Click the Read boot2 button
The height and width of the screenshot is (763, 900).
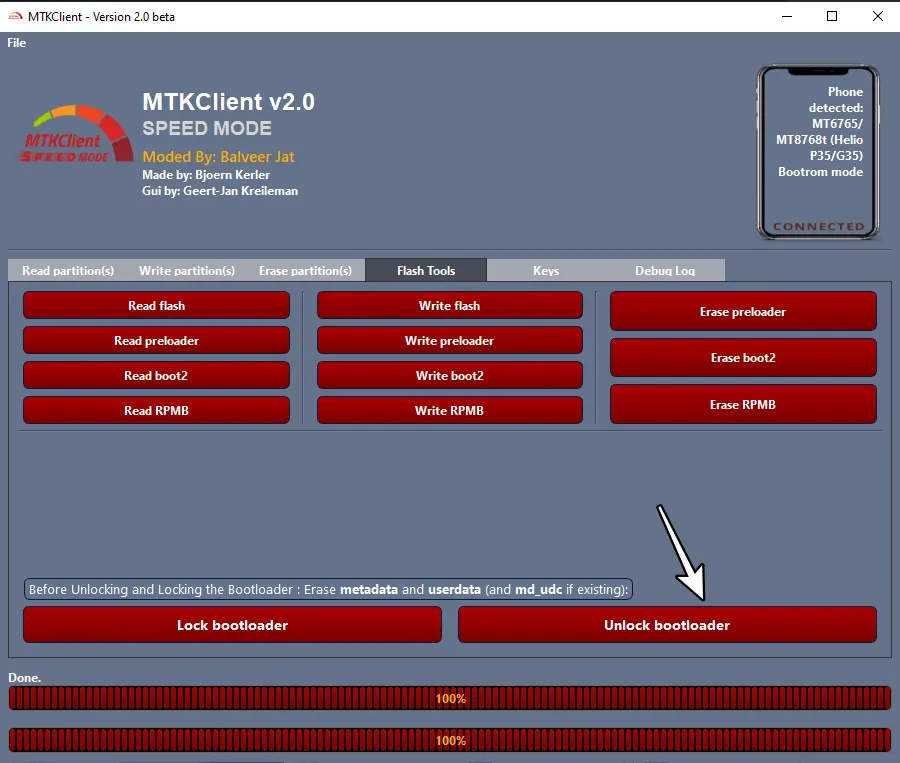coord(156,375)
